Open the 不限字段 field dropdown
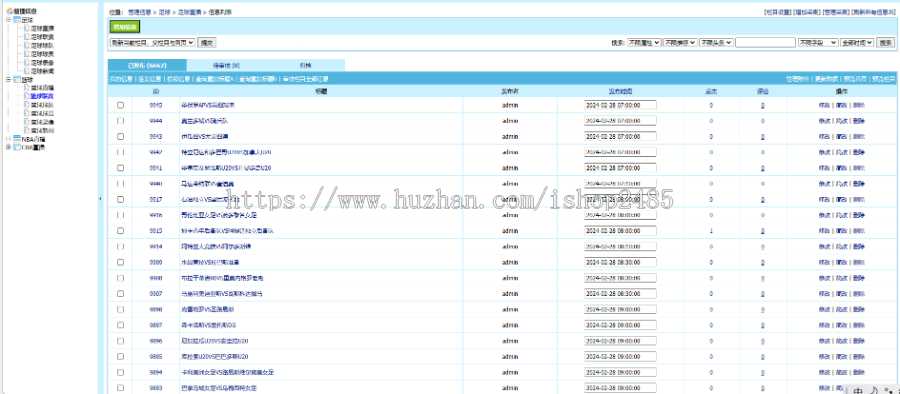 click(818, 43)
